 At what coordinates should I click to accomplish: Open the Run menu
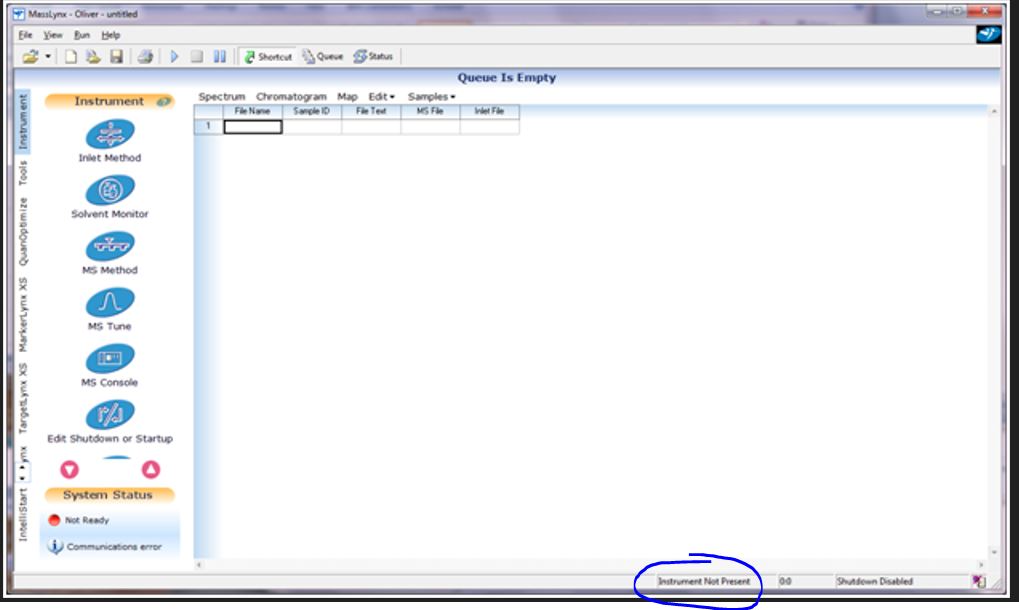coord(82,35)
